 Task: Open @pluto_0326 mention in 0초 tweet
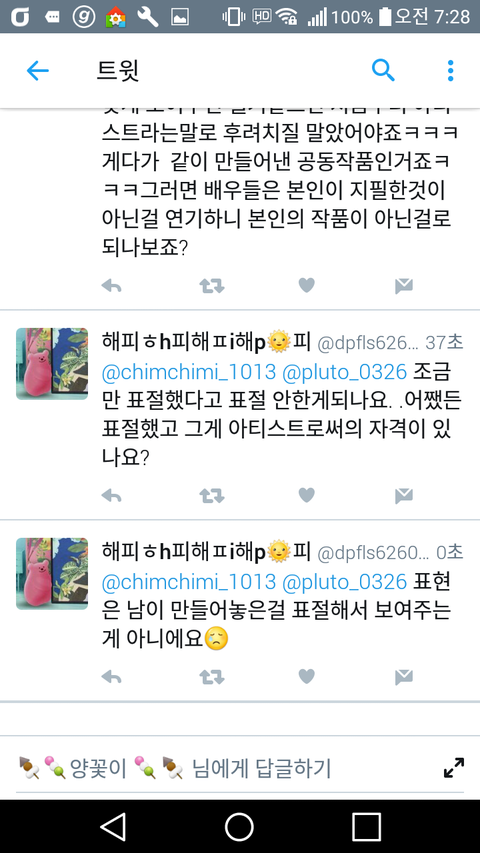tap(344, 582)
